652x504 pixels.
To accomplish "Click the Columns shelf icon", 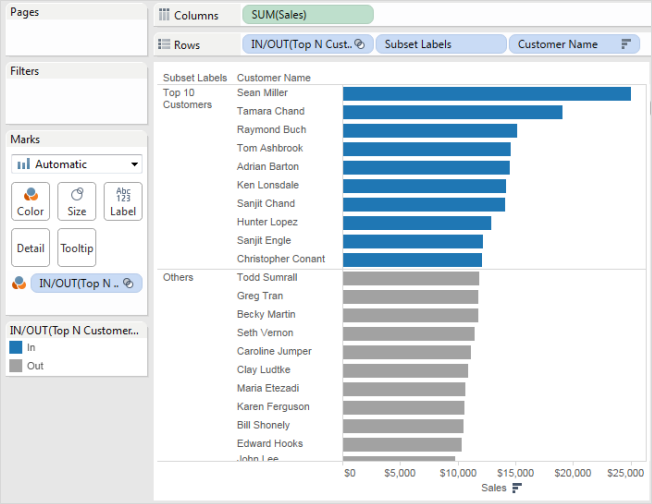I will (x=165, y=16).
